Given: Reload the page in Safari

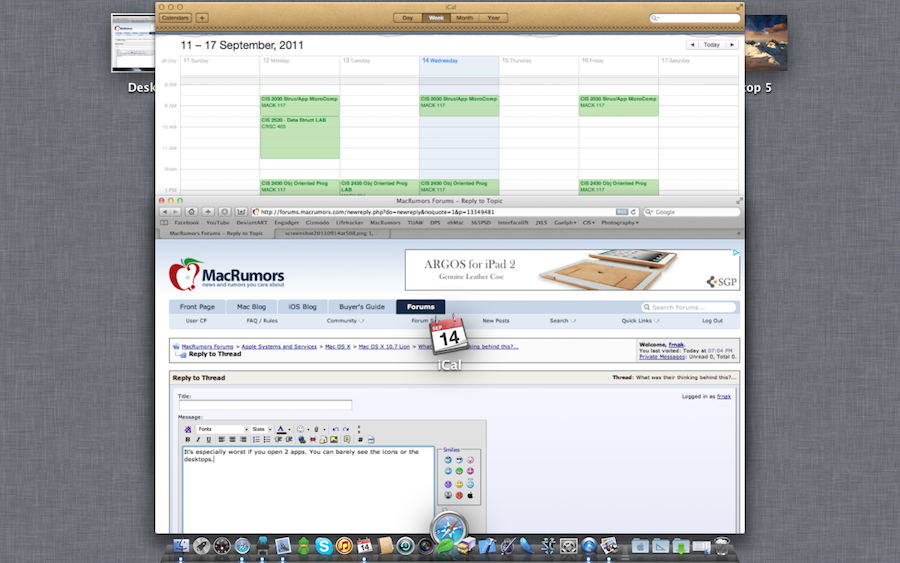Looking at the screenshot, I should [x=633, y=212].
